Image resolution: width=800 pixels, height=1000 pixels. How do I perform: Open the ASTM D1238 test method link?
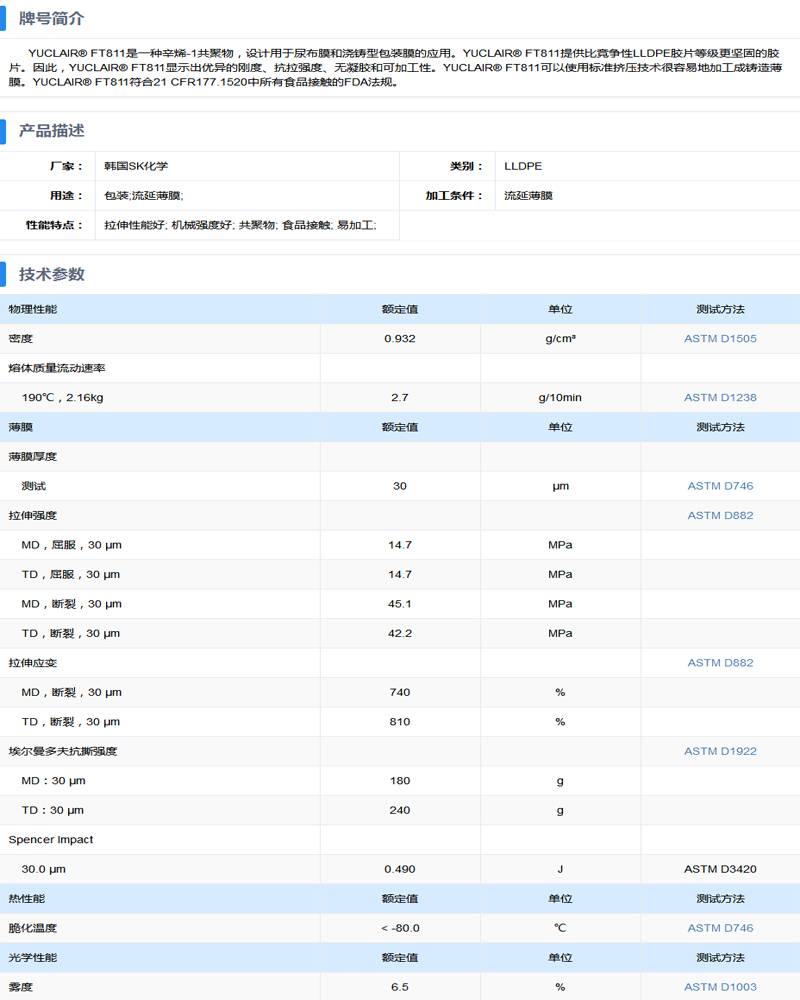coord(720,397)
